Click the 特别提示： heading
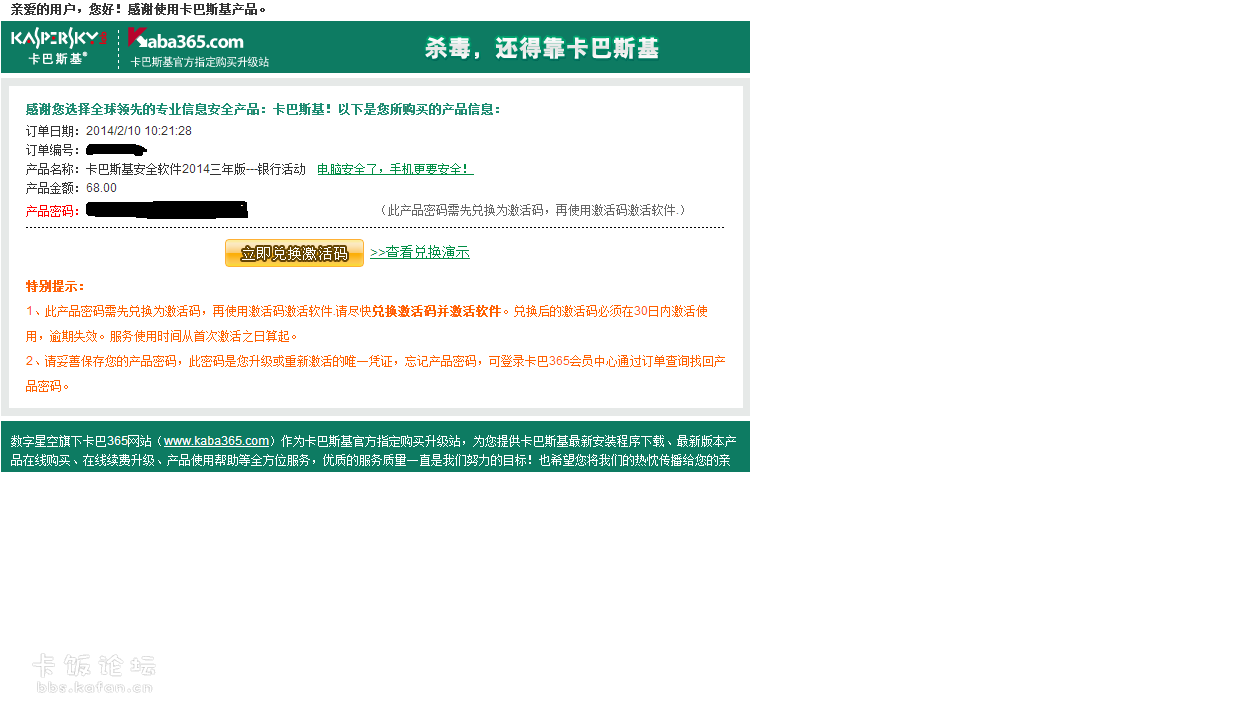The image size is (1254, 704). pyautogui.click(x=56, y=287)
